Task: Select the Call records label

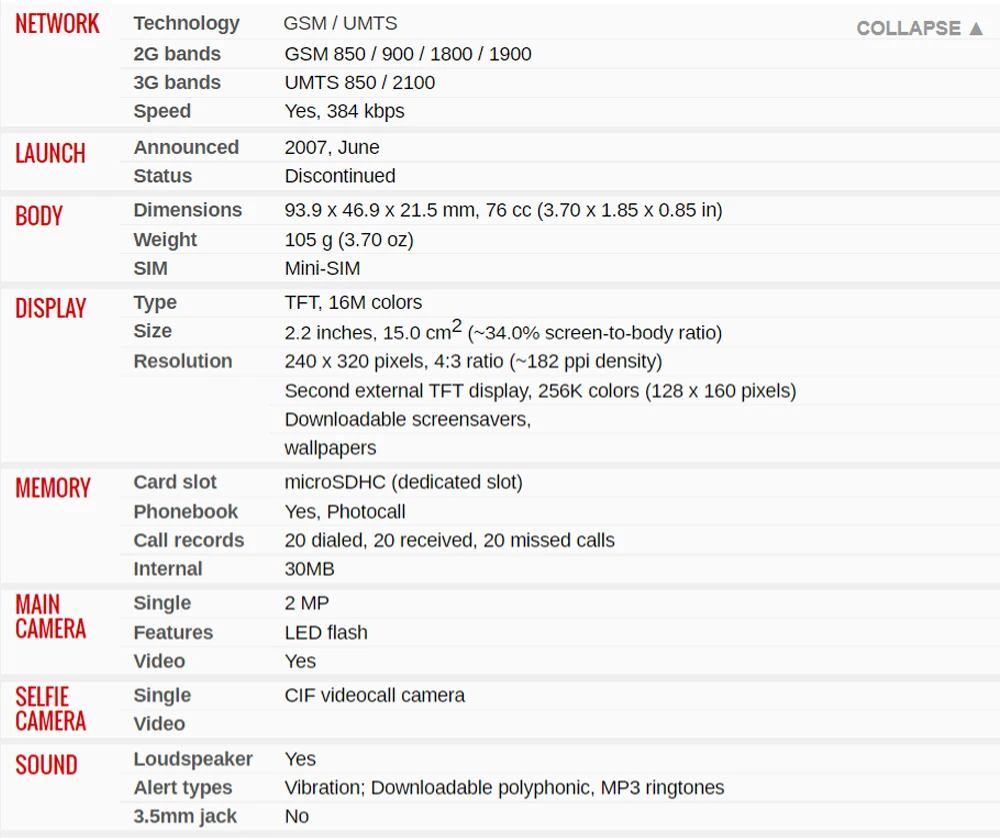Action: coord(188,541)
